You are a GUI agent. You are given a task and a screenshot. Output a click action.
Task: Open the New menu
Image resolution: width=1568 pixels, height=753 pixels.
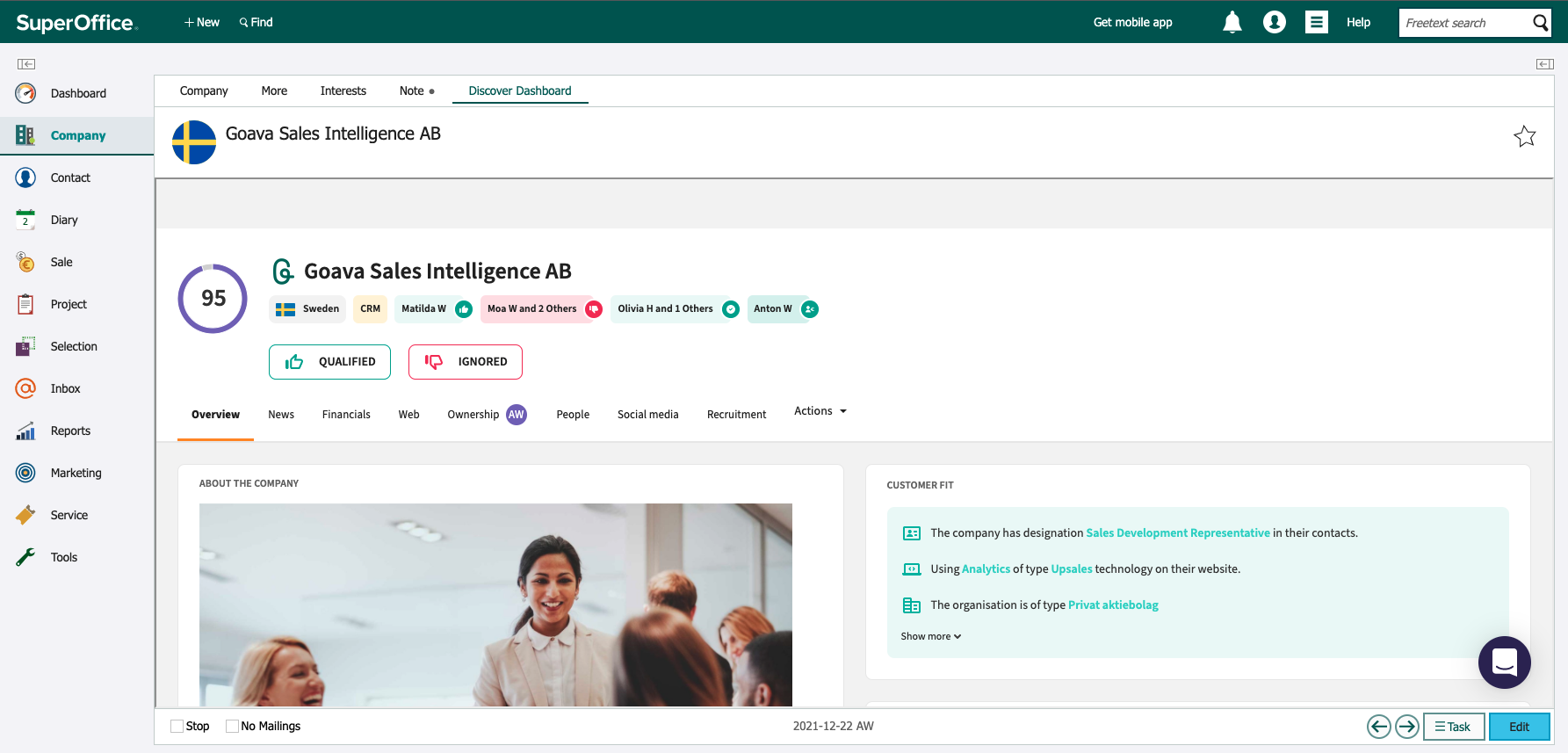202,22
